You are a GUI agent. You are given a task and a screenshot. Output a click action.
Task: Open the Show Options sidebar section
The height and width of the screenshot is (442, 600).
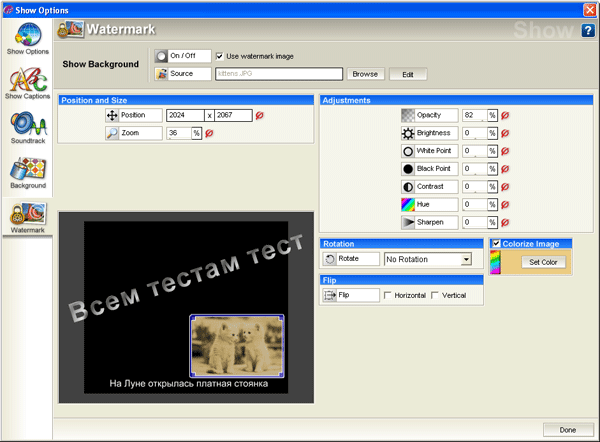(x=28, y=38)
